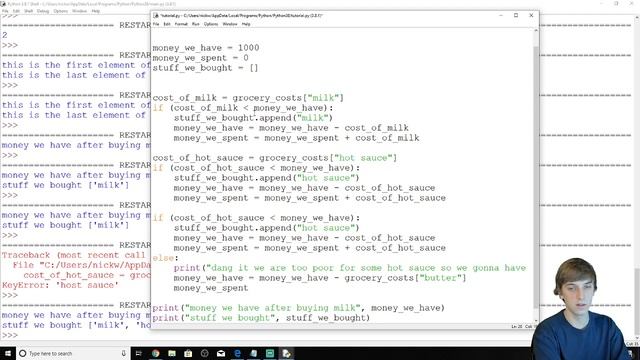Click the cost_of_hot_sauce = grocery_costs line
The height and width of the screenshot is (360, 640).
tap(275, 158)
